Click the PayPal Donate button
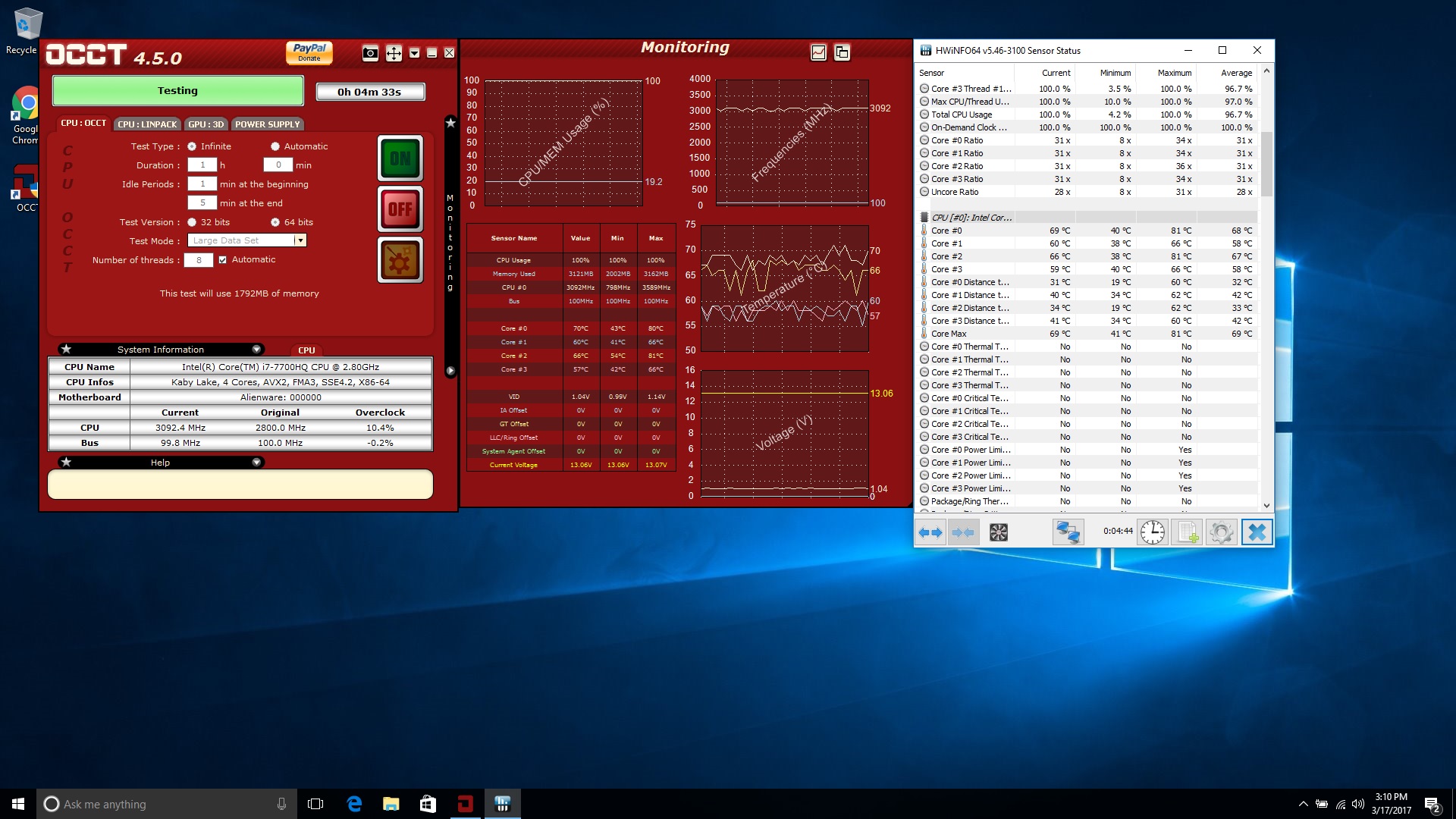Image resolution: width=1456 pixels, height=819 pixels. [x=309, y=52]
